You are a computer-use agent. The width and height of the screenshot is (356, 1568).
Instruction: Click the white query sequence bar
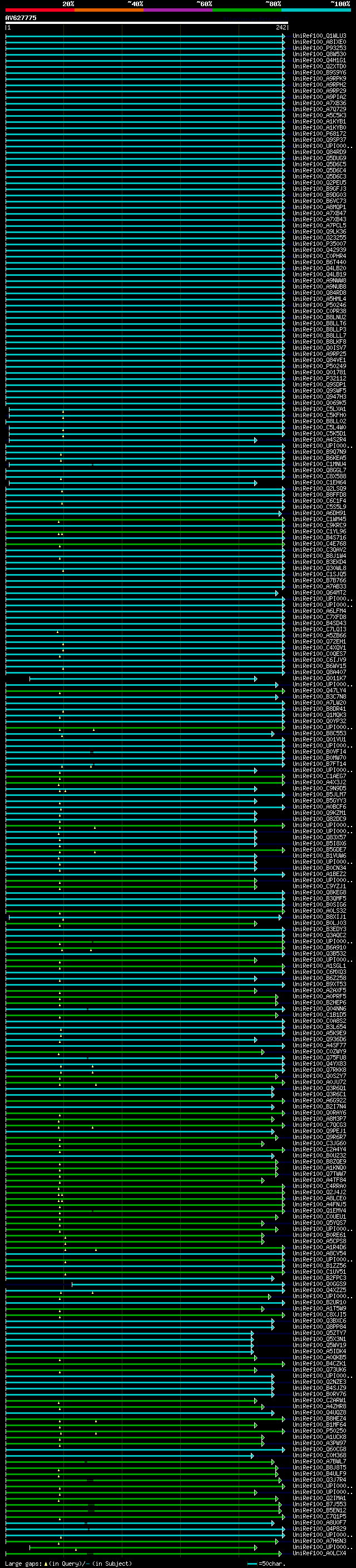[147, 22]
